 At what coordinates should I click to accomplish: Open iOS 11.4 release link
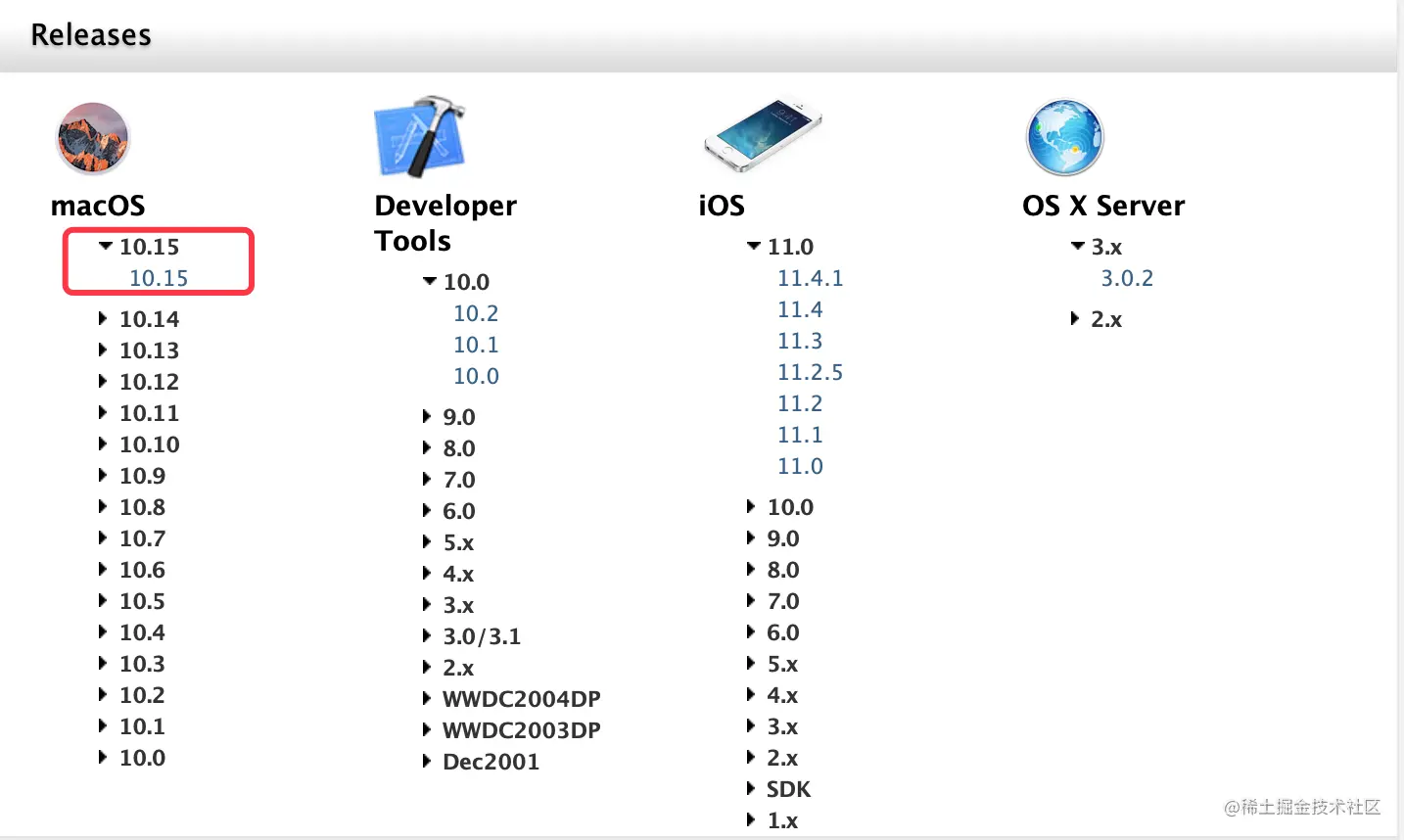tap(800, 309)
